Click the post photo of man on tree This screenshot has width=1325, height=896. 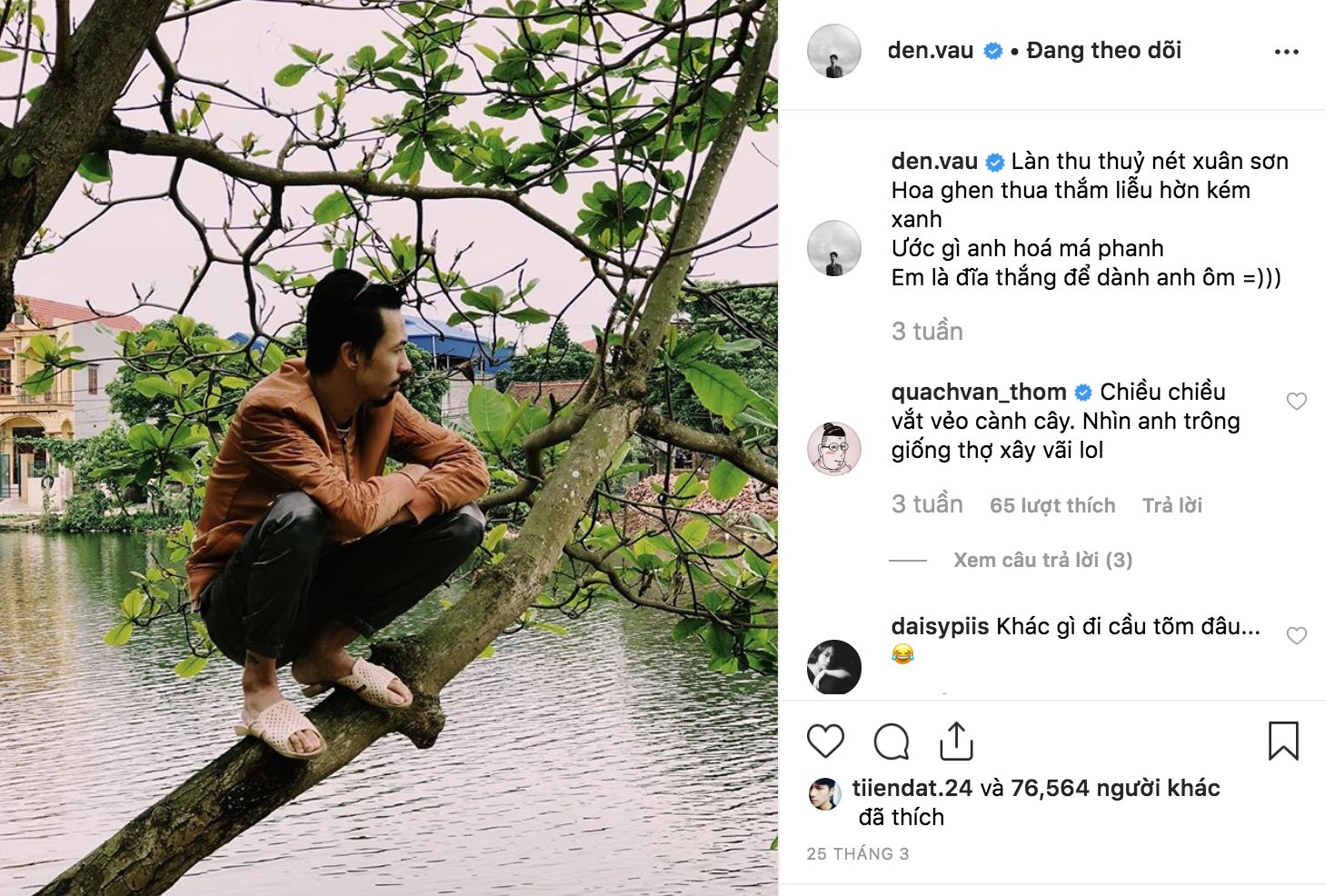point(389,448)
